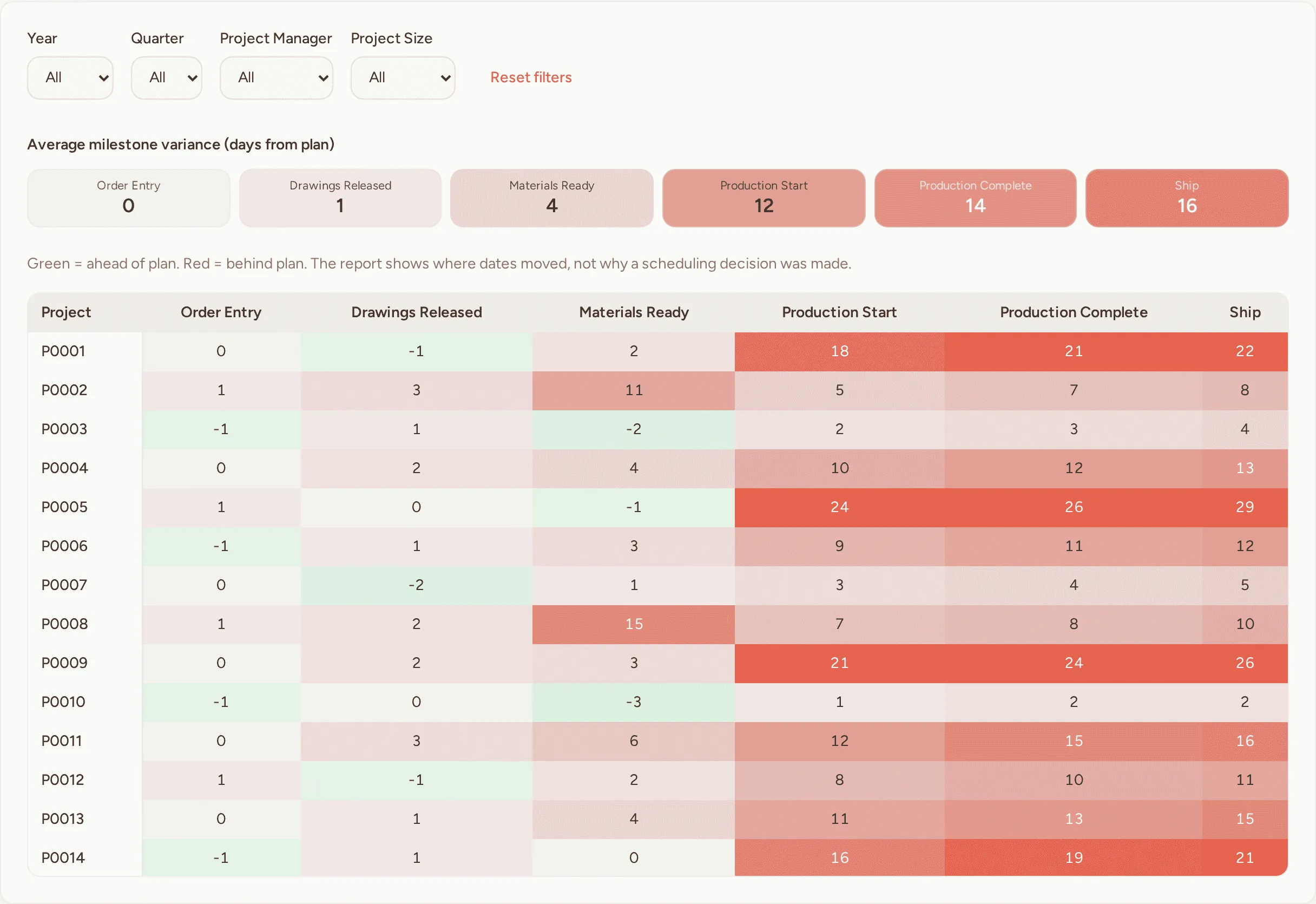Click P0010 Materials Ready cell -3

[x=634, y=702]
